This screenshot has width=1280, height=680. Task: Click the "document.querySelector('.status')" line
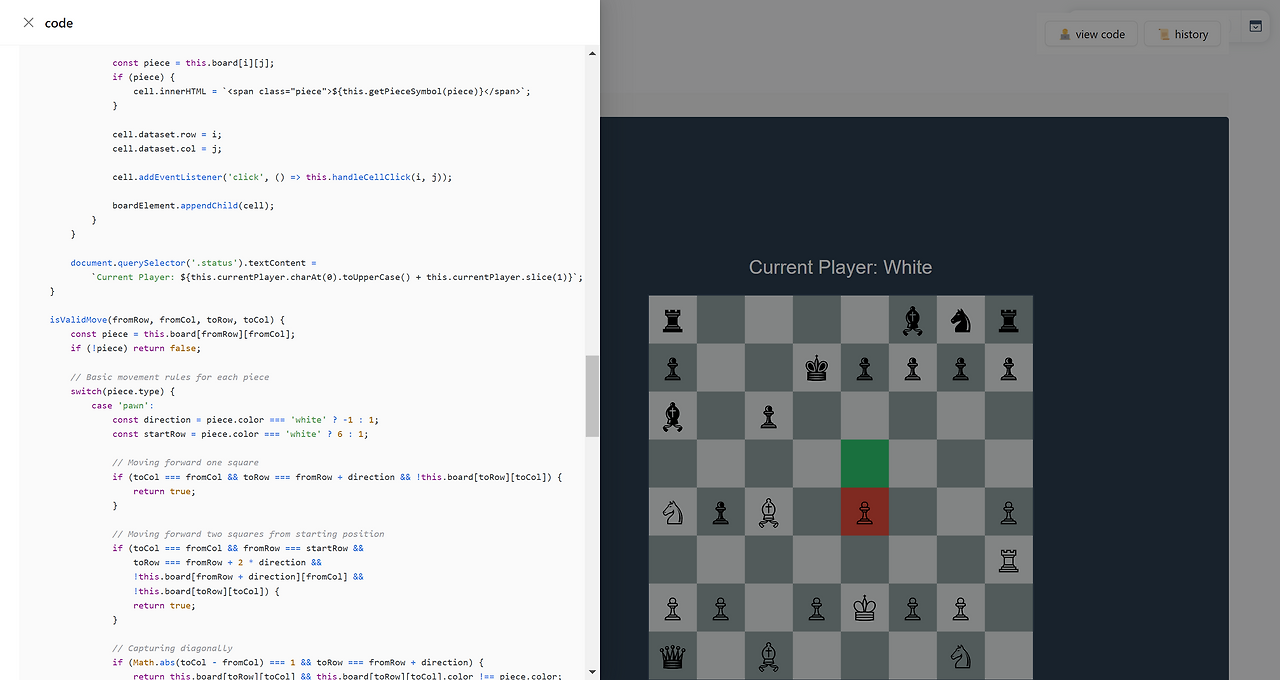tap(194, 263)
